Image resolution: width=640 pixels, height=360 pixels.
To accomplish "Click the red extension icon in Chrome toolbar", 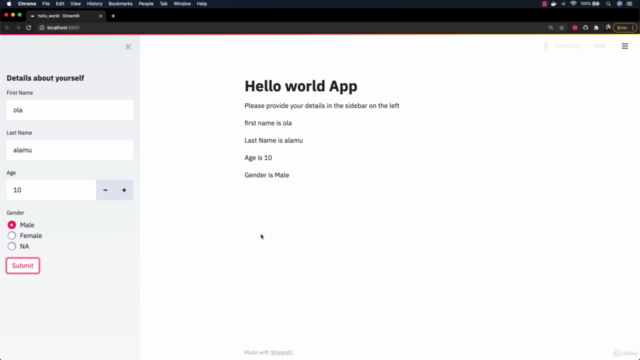I will click(575, 28).
